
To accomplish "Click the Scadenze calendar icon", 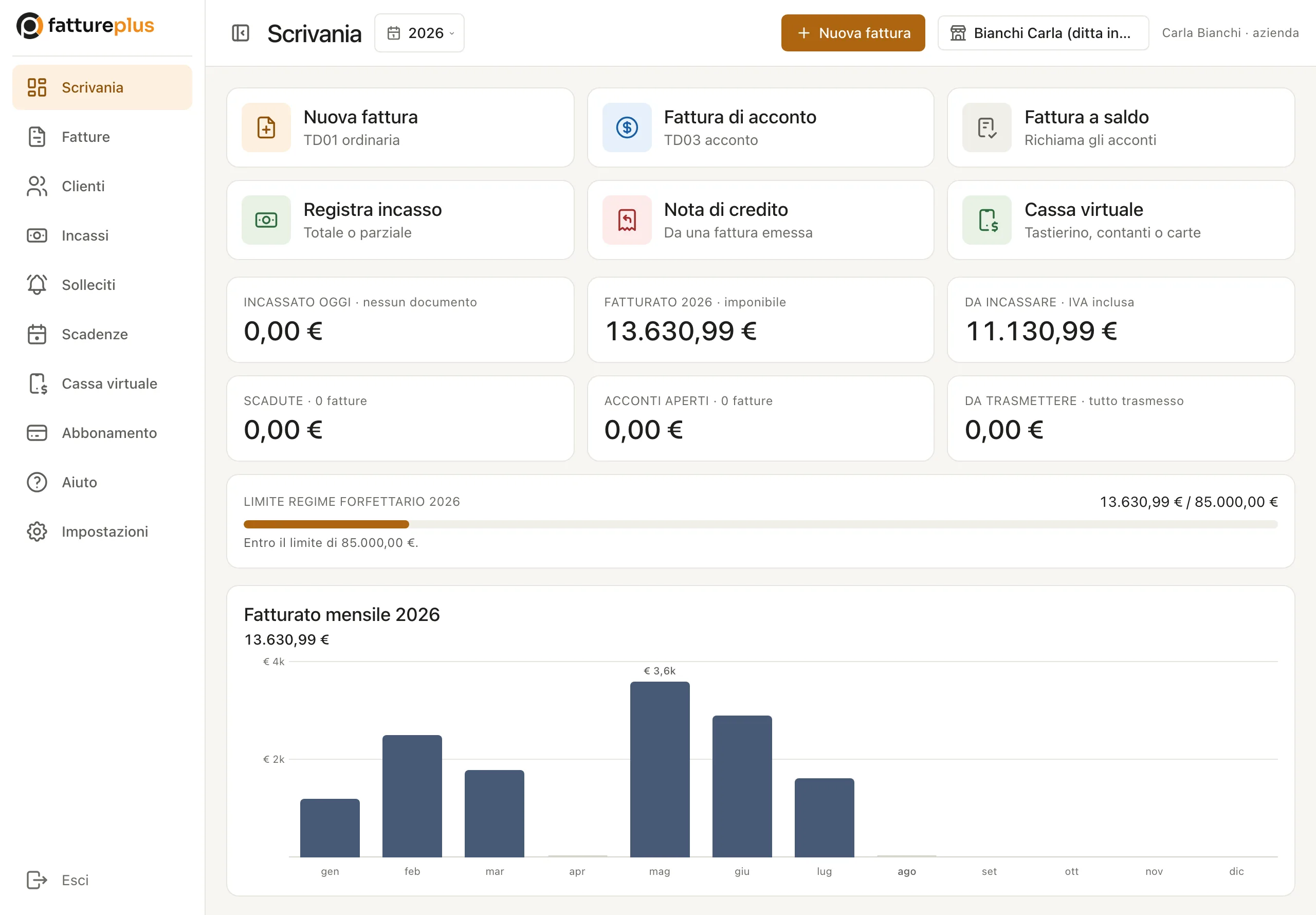I will [37, 334].
